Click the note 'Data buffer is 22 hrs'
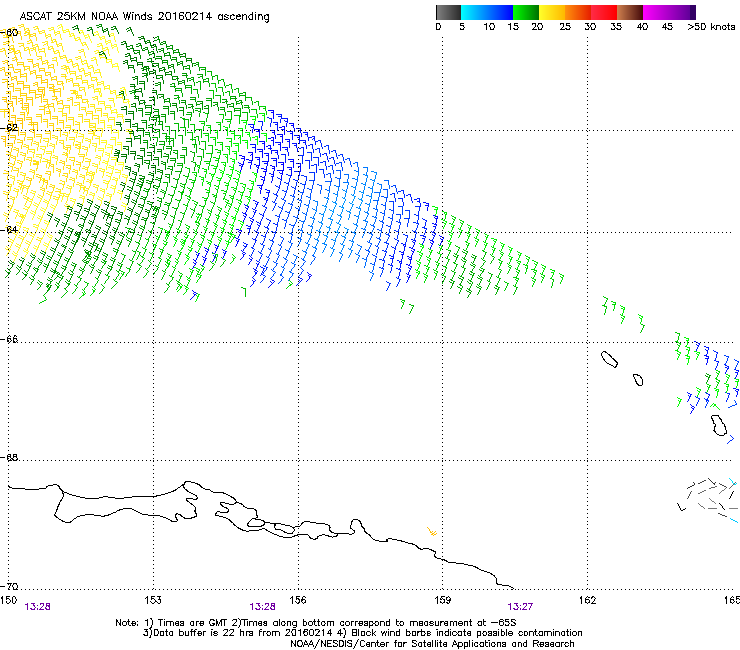The image size is (740, 650). tap(204, 633)
